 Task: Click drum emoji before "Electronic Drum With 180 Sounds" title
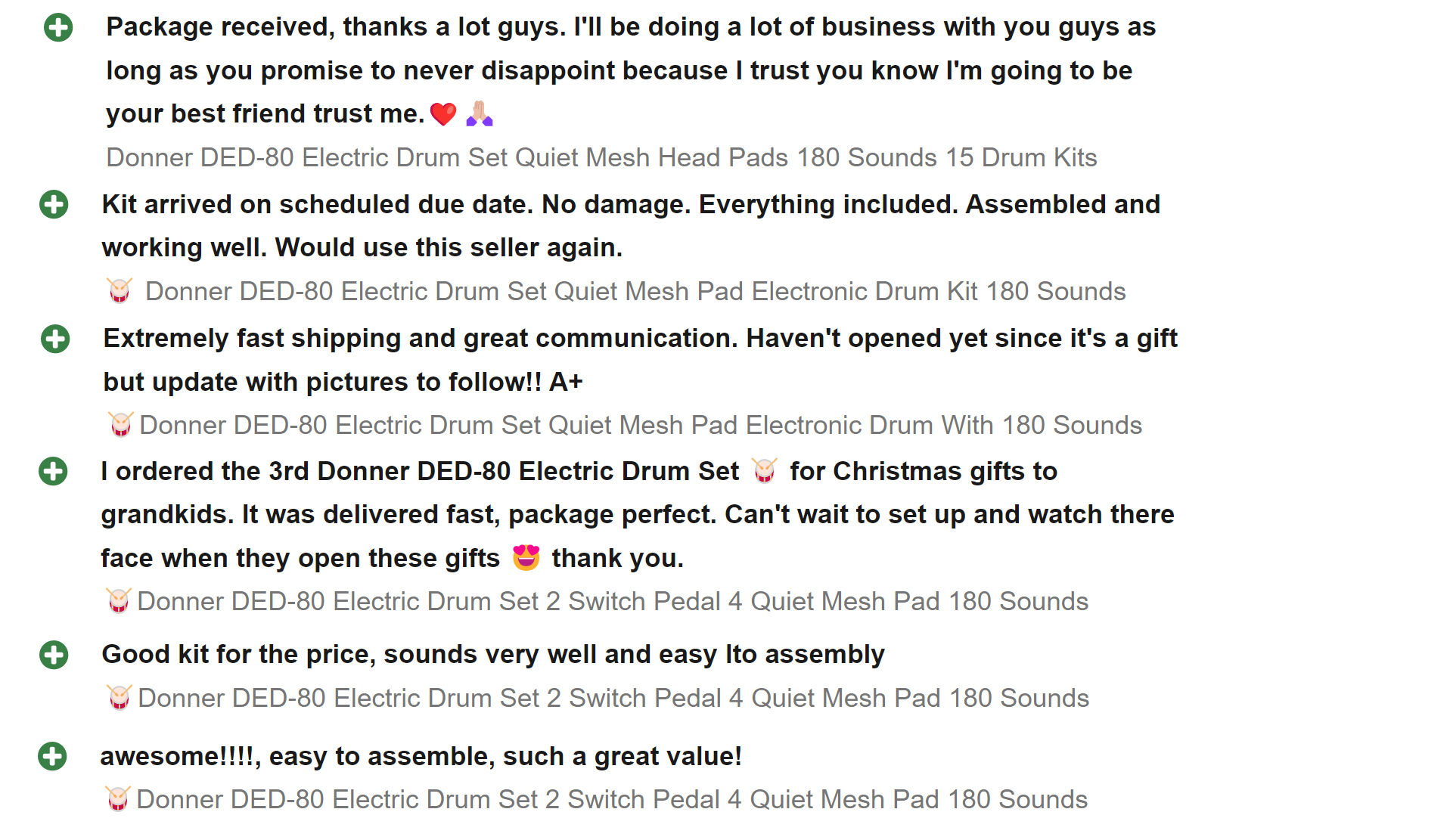point(121,425)
